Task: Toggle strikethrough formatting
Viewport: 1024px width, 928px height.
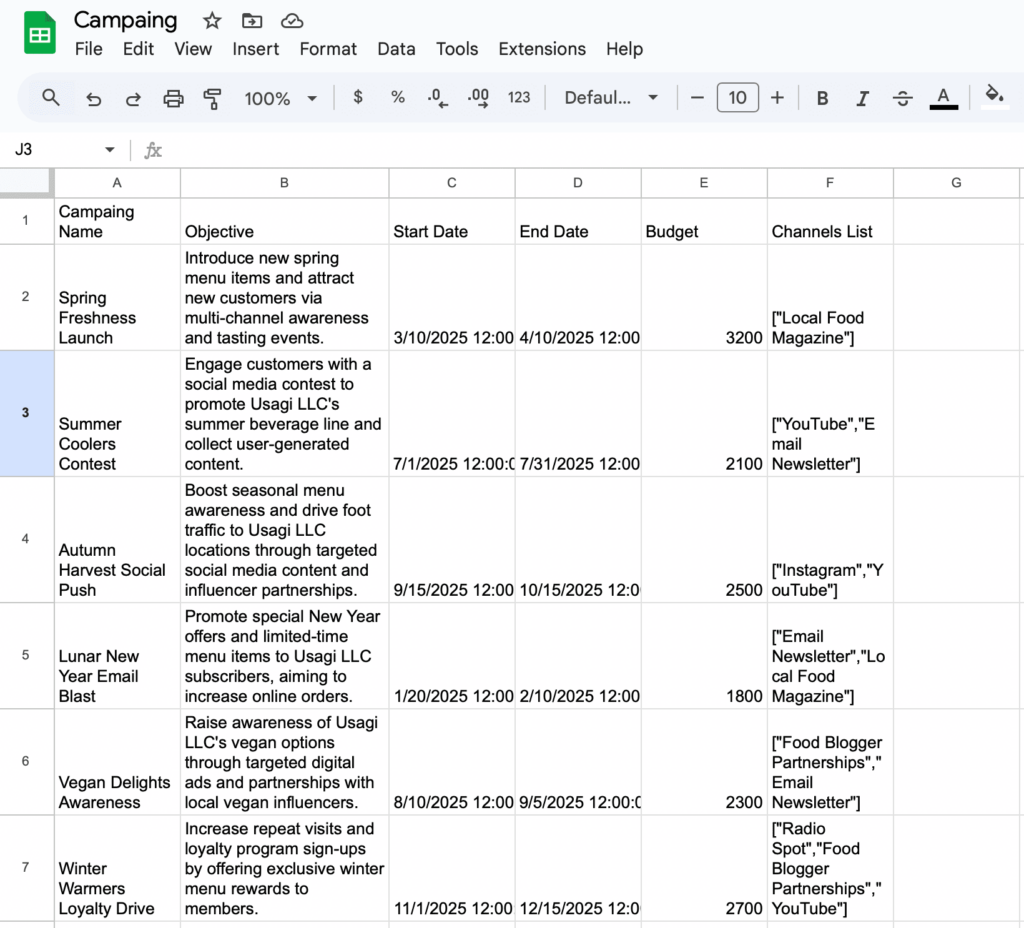Action: click(902, 98)
